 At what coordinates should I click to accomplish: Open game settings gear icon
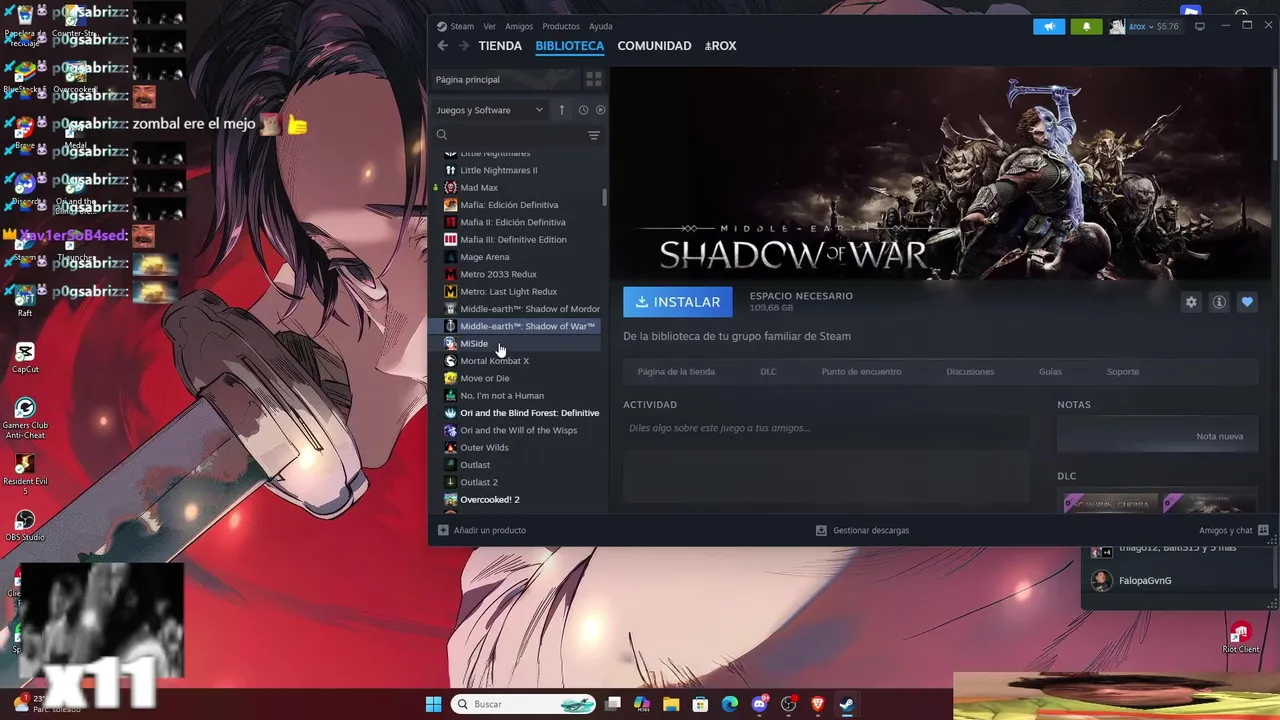(1191, 302)
